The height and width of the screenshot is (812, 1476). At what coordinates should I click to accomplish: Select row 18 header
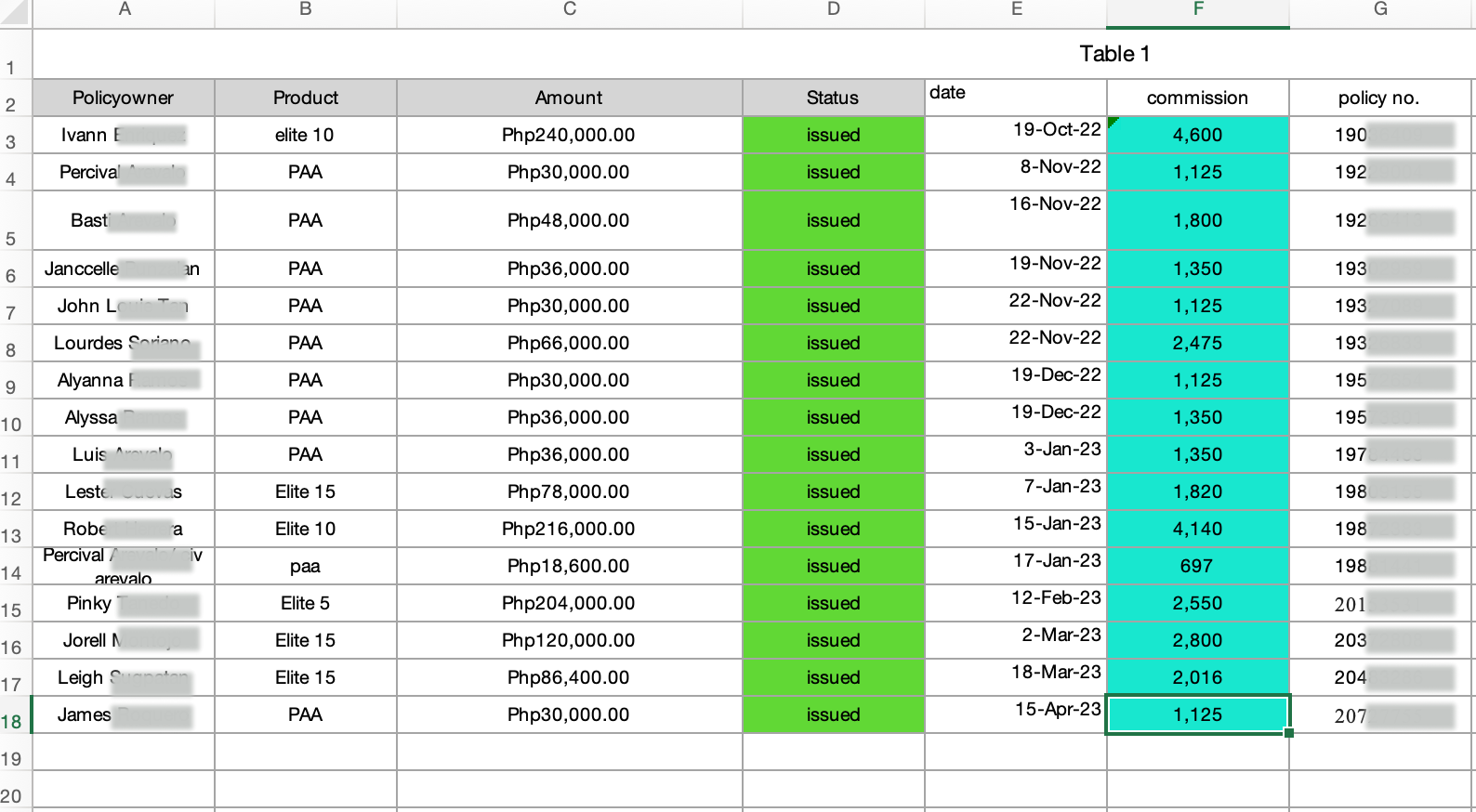[13, 721]
